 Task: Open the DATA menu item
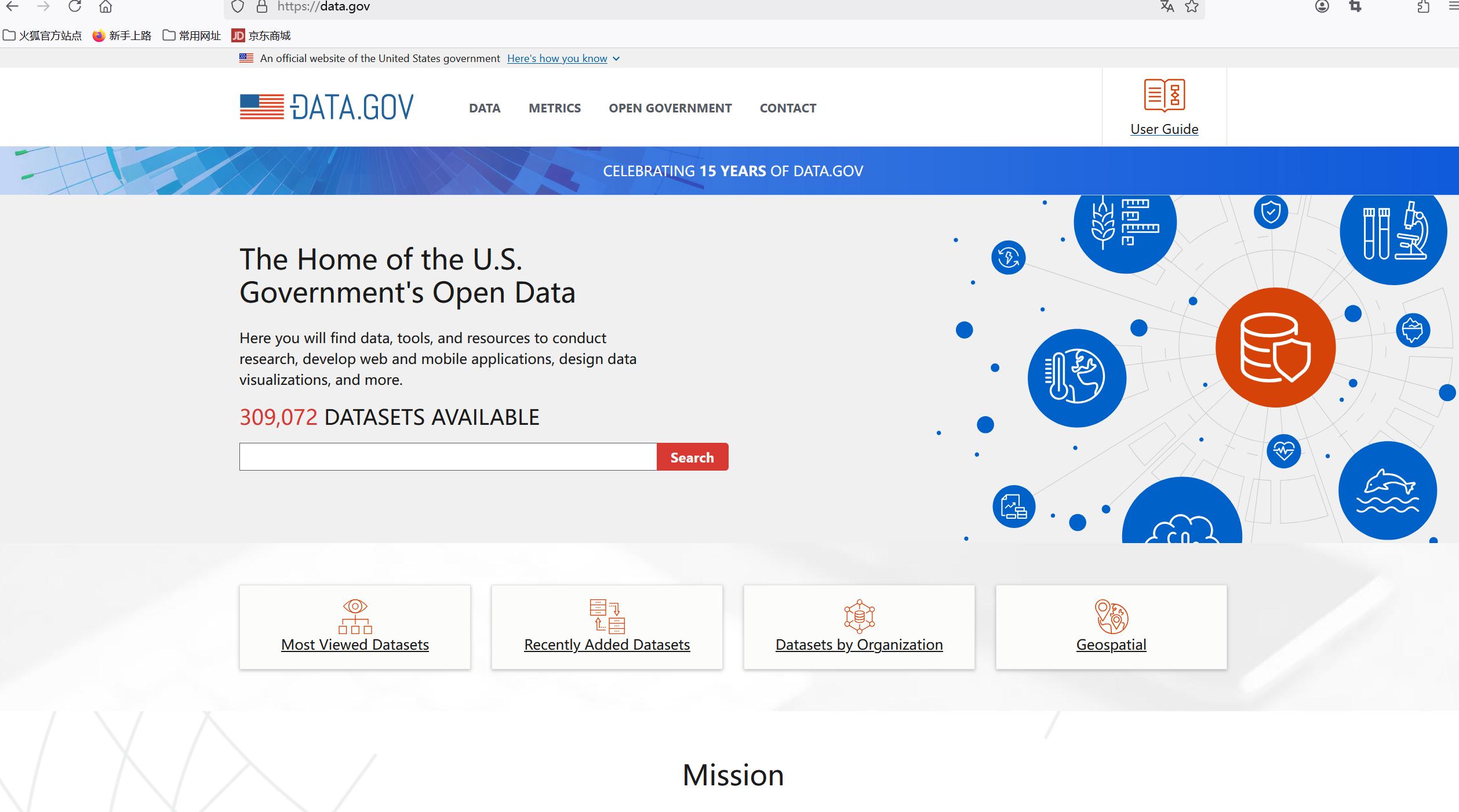(x=485, y=108)
